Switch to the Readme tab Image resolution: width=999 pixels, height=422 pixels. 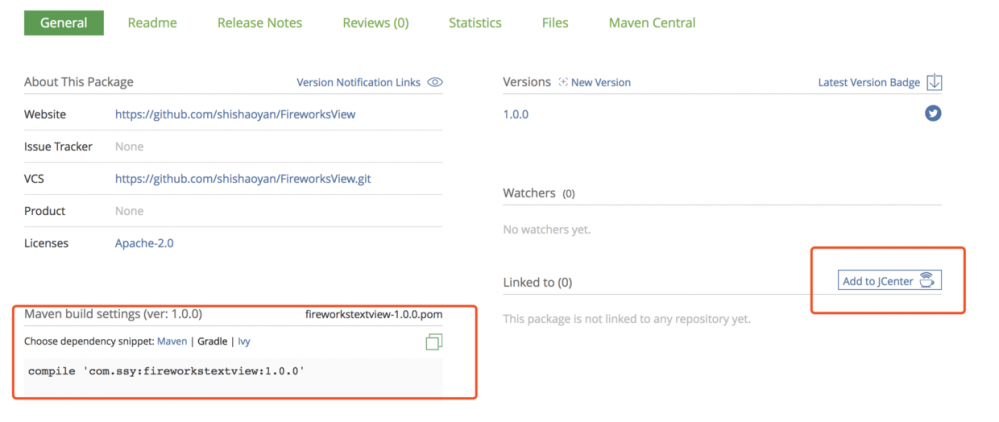point(152,22)
